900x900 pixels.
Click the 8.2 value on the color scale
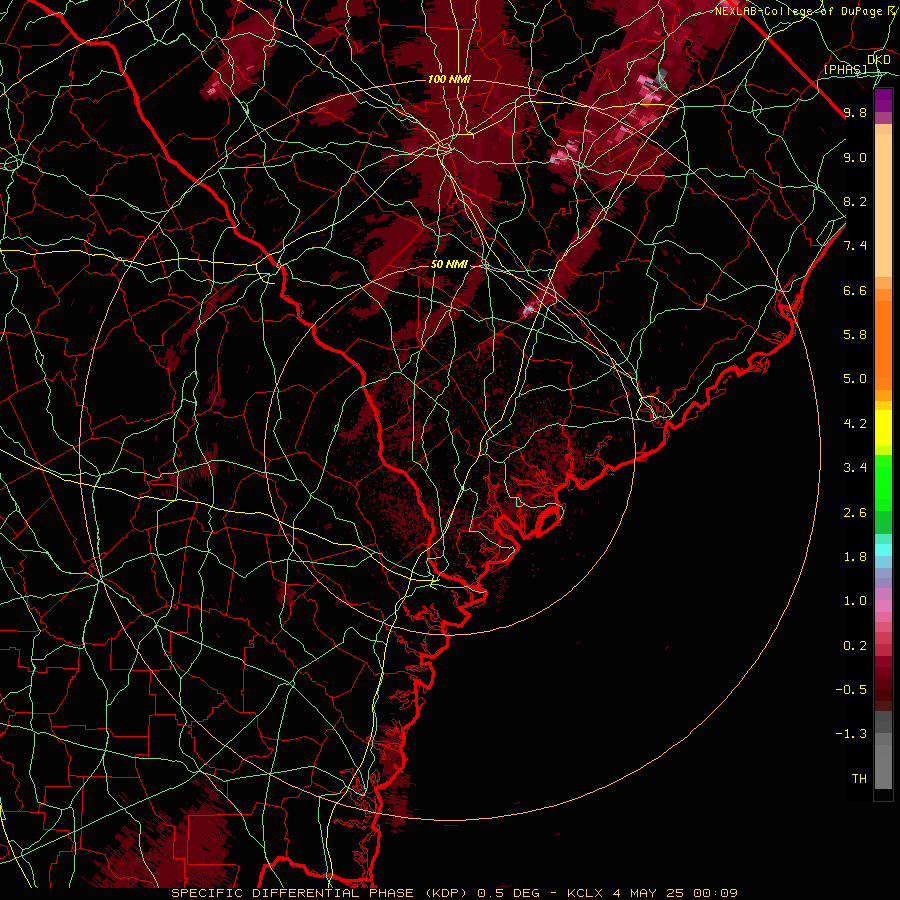click(855, 201)
